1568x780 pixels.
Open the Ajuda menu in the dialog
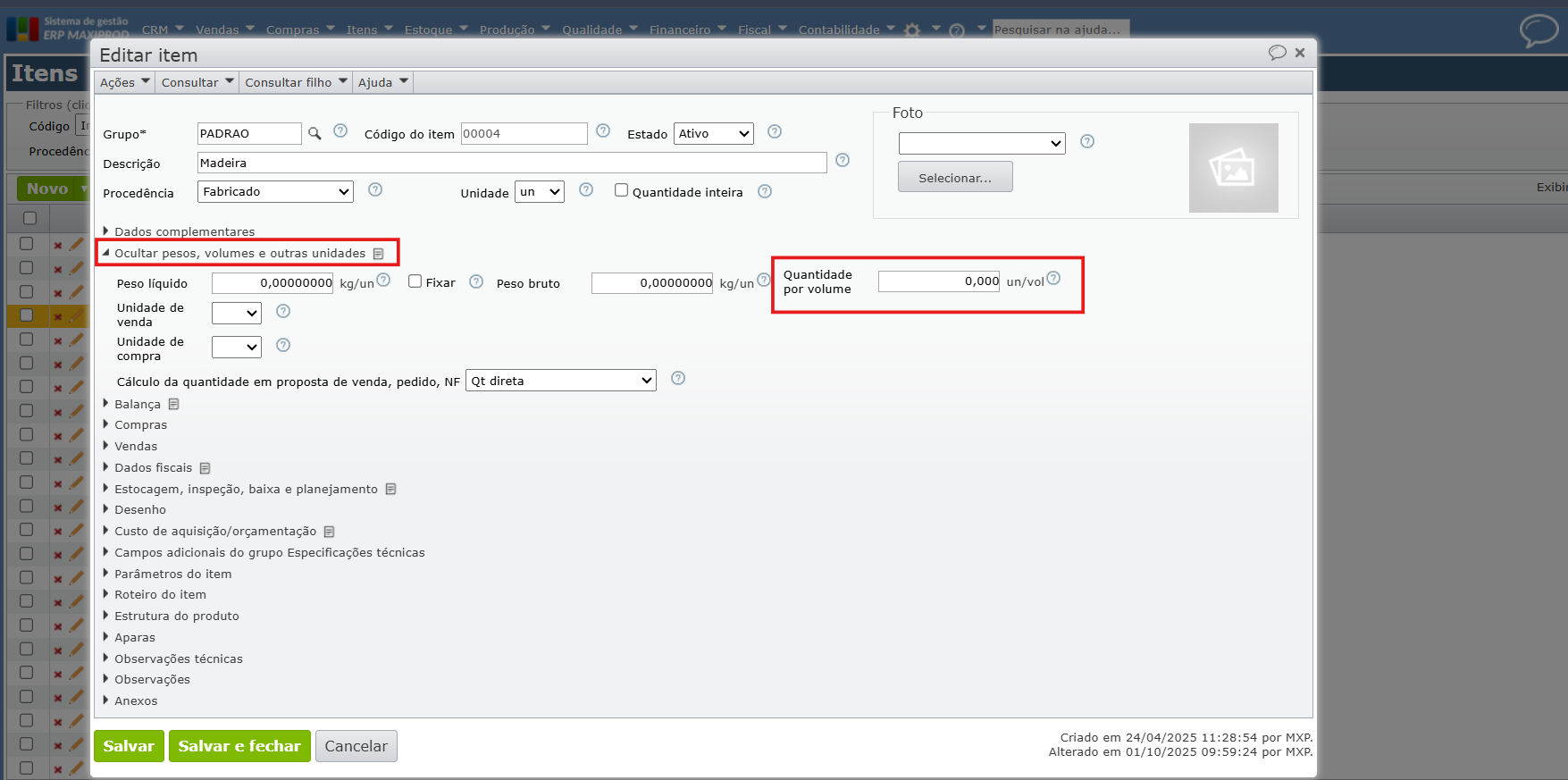coord(383,82)
